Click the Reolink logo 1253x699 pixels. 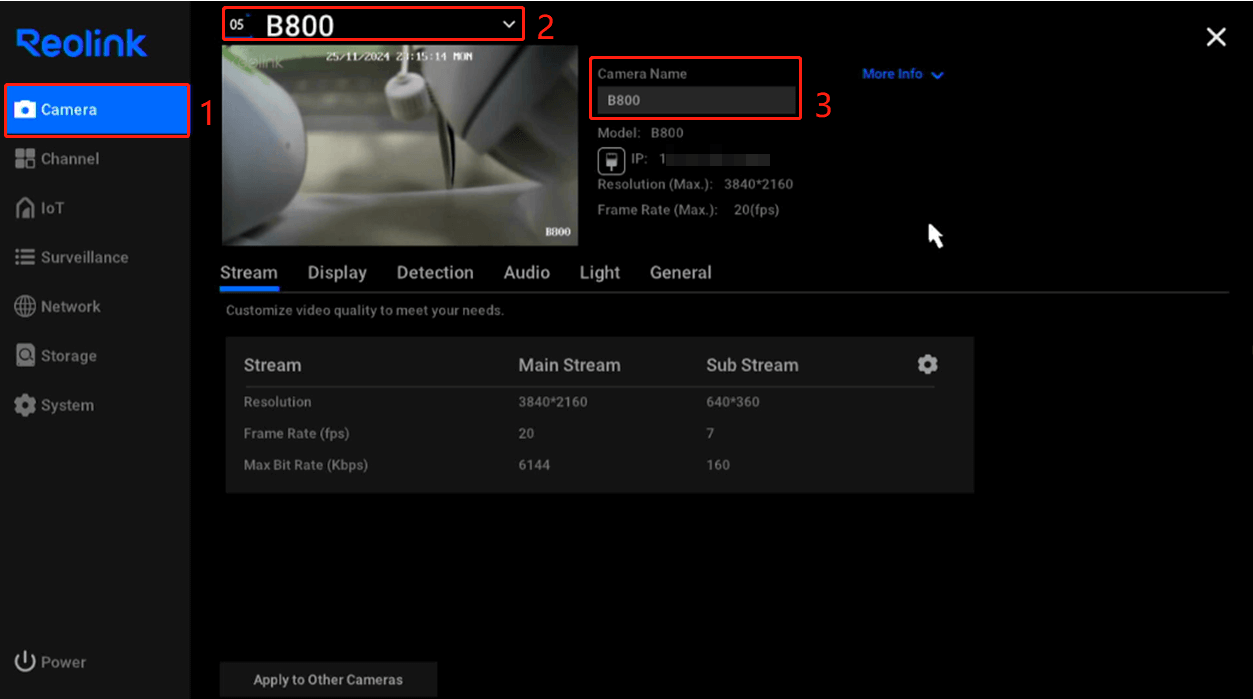coord(82,43)
